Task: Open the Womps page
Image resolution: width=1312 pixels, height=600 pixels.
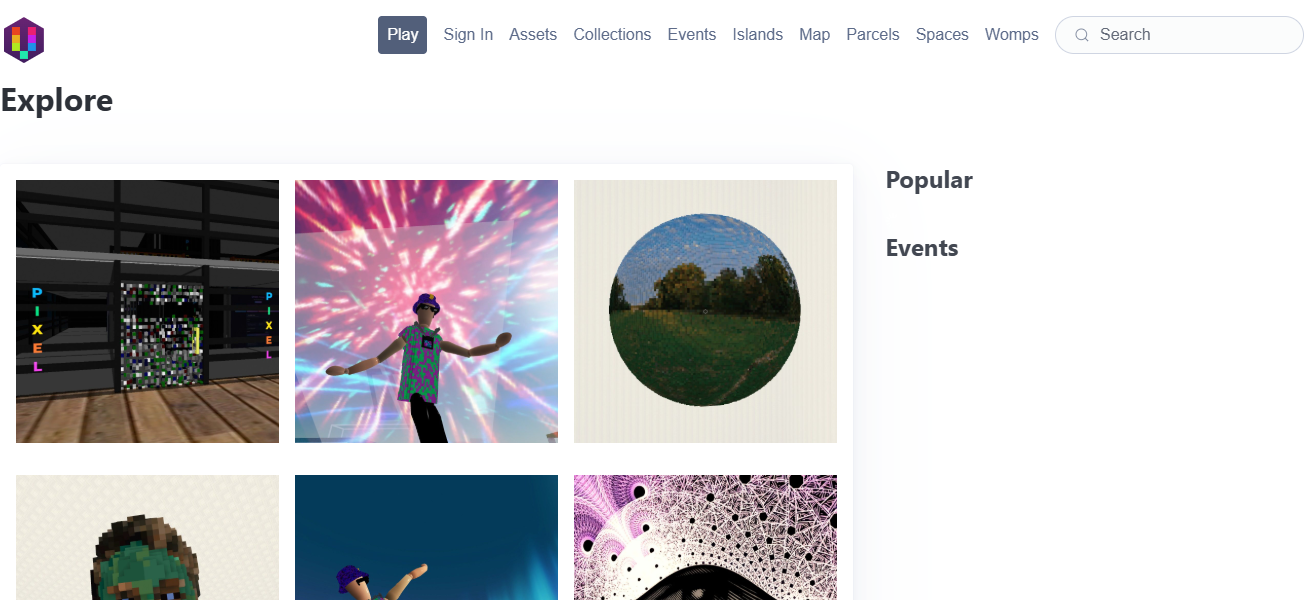Action: click(1011, 35)
